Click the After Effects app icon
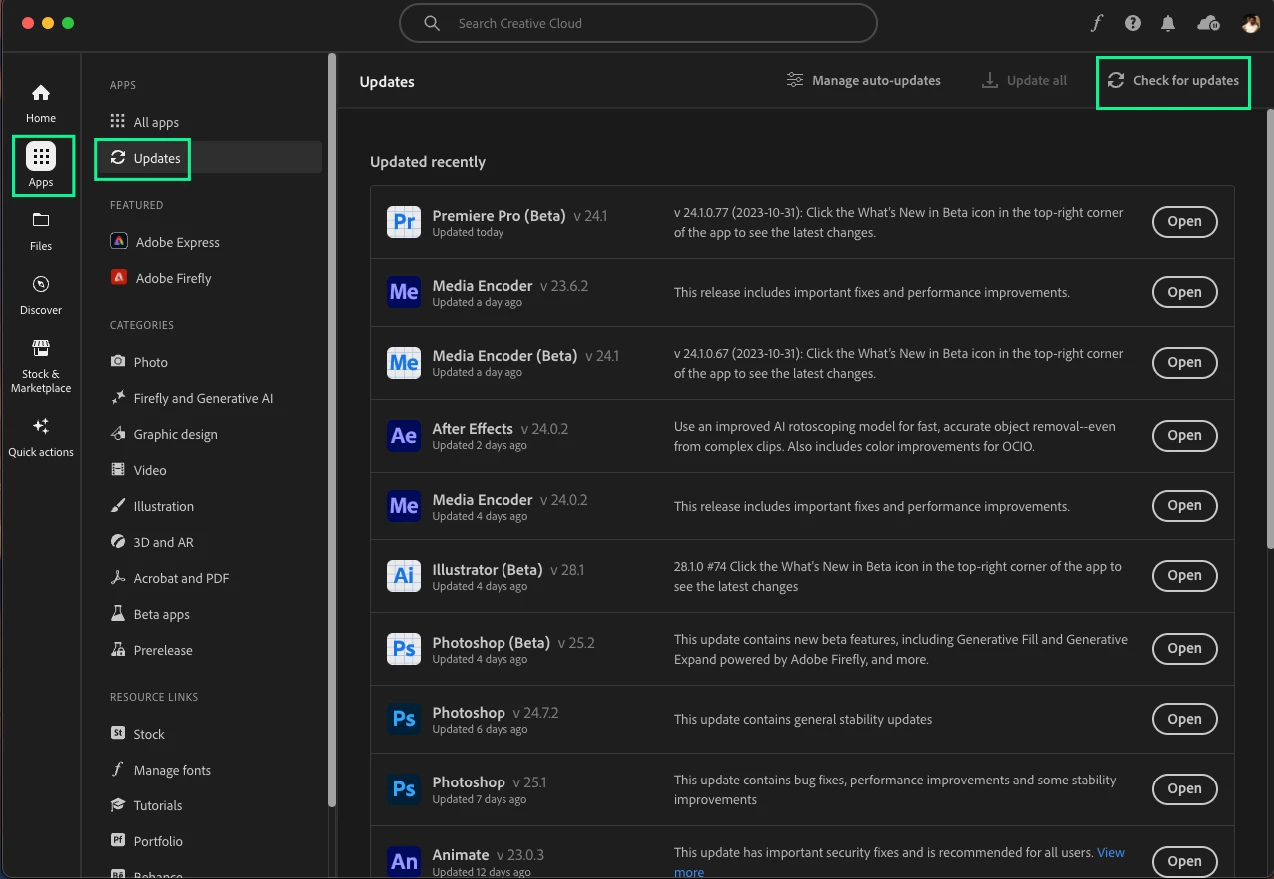This screenshot has height=879, width=1274. (x=404, y=435)
